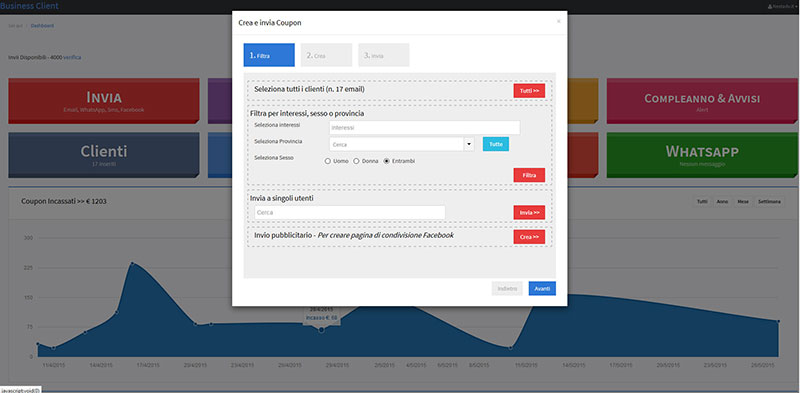Image resolution: width=800 pixels, height=393 pixels.
Task: Focus the Interessi input field
Action: [x=424, y=128]
